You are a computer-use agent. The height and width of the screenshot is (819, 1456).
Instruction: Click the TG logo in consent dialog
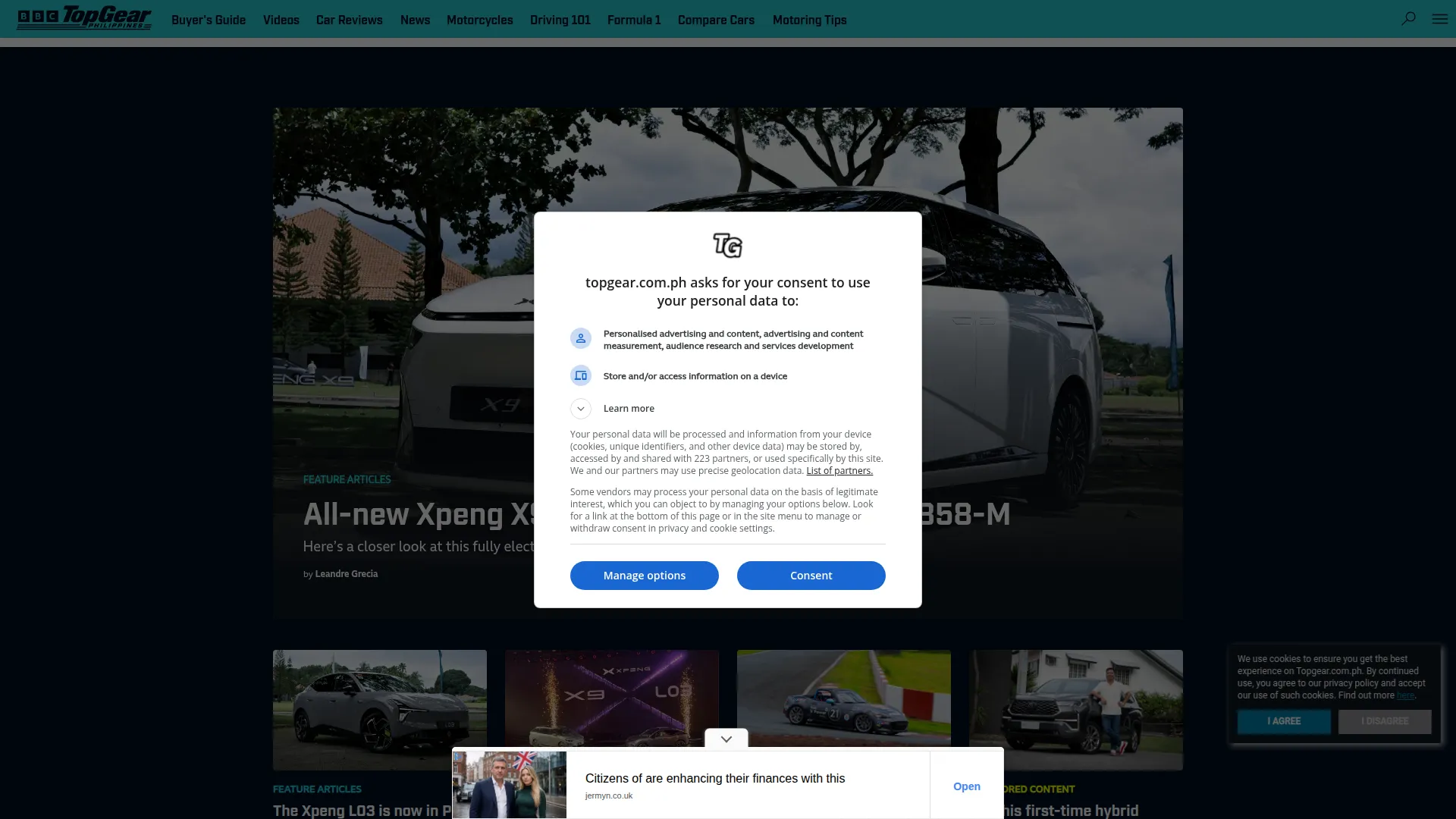pos(728,245)
